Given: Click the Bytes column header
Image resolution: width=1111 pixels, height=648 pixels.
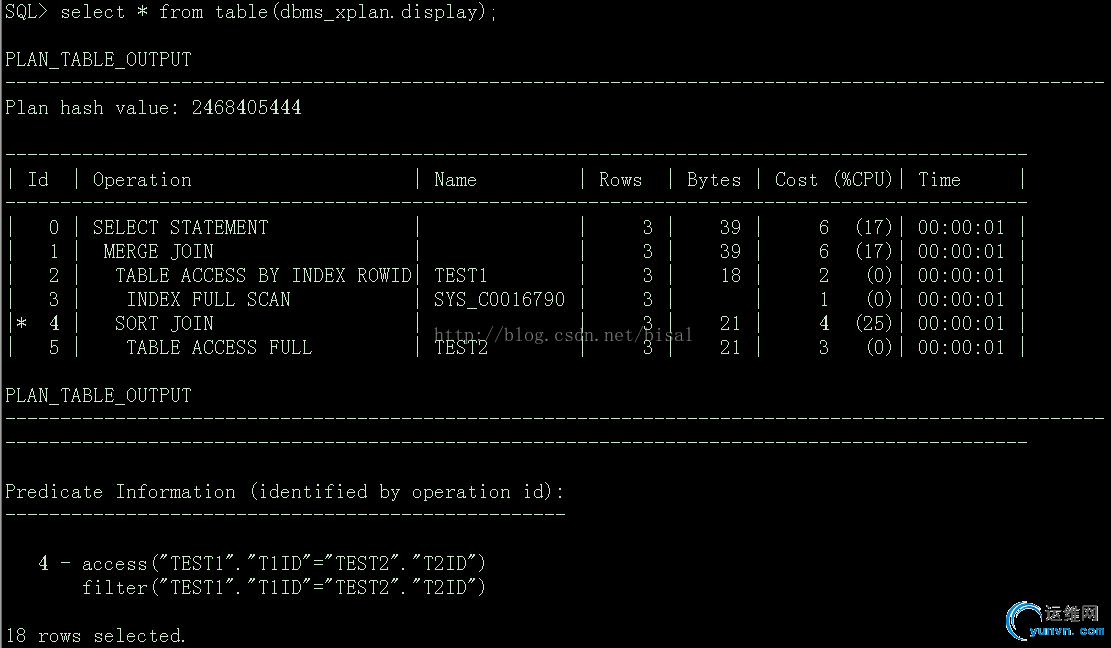Looking at the screenshot, I should 714,180.
